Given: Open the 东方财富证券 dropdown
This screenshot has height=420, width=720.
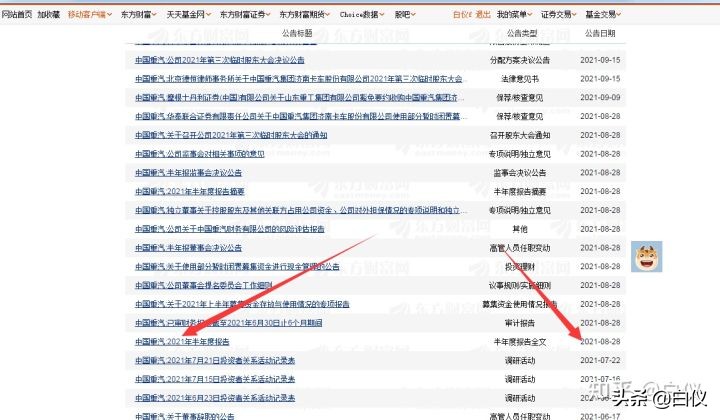Looking at the screenshot, I should [x=245, y=15].
